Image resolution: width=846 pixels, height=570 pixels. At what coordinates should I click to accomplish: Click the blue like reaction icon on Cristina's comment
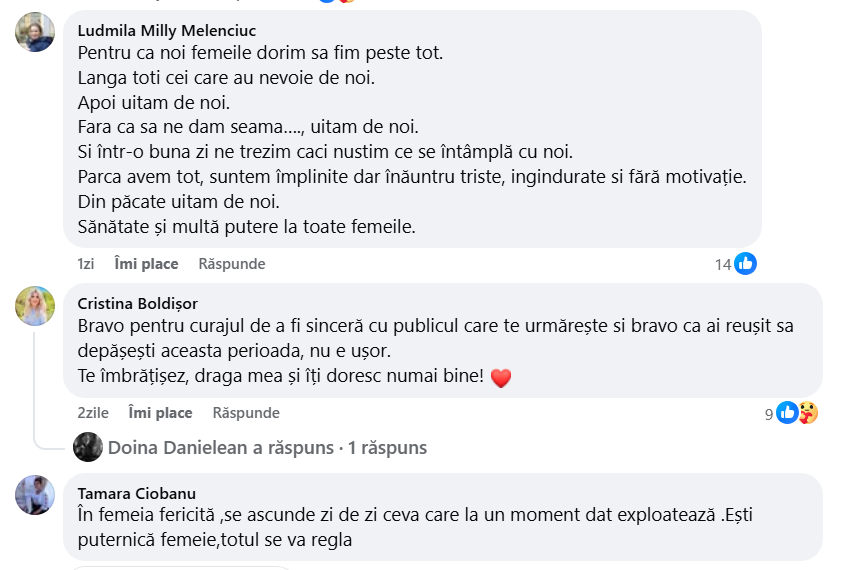(787, 412)
